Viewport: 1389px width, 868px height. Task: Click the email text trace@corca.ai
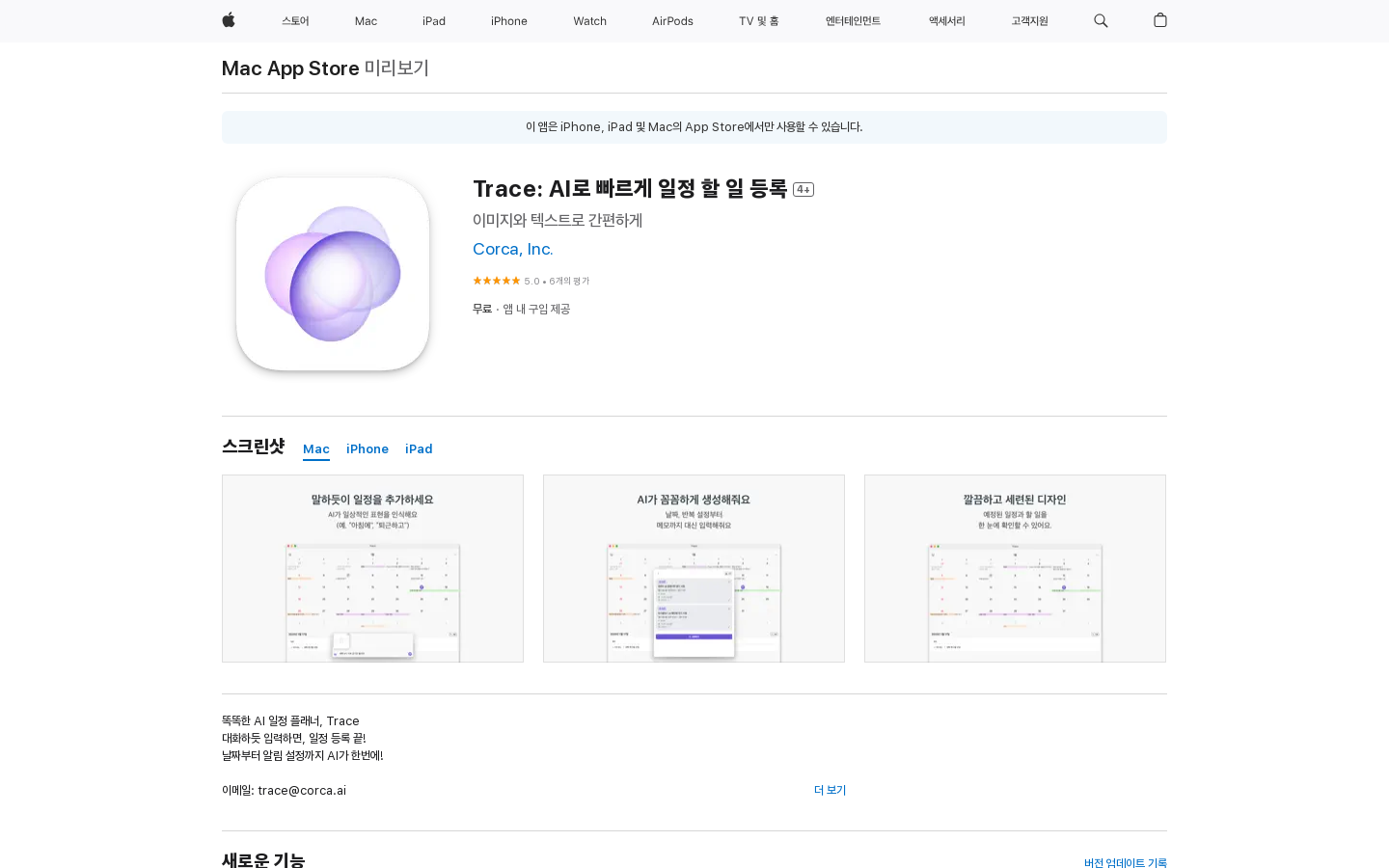(302, 791)
